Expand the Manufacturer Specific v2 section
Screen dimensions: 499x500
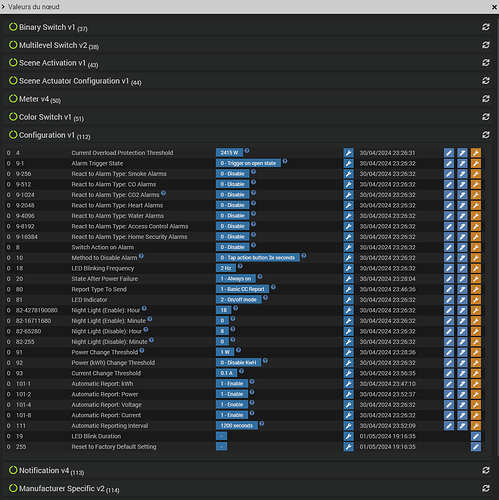click(x=63, y=488)
